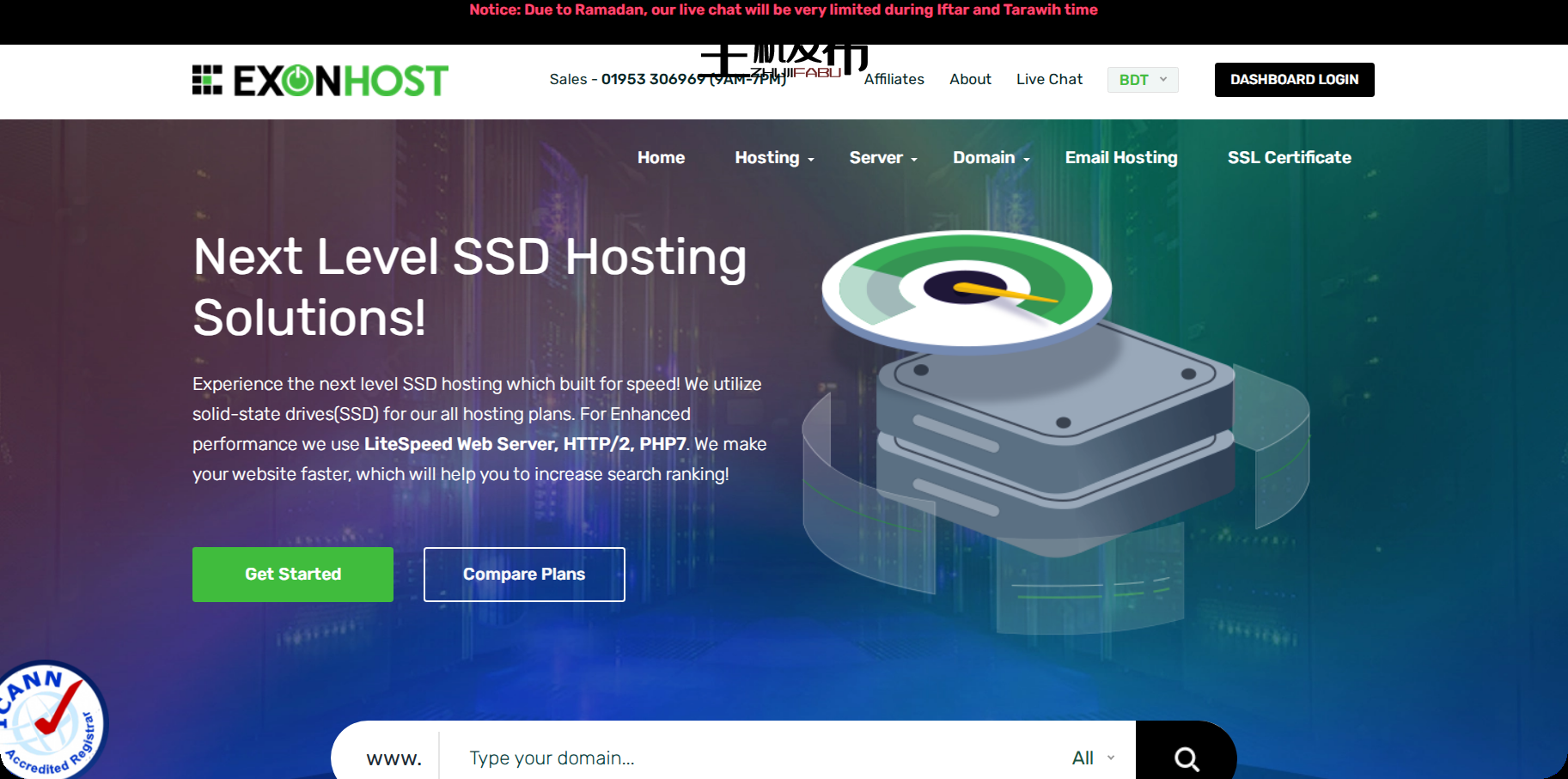The width and height of the screenshot is (1568, 779).
Task: Click the Compare Plans button
Action: click(524, 575)
